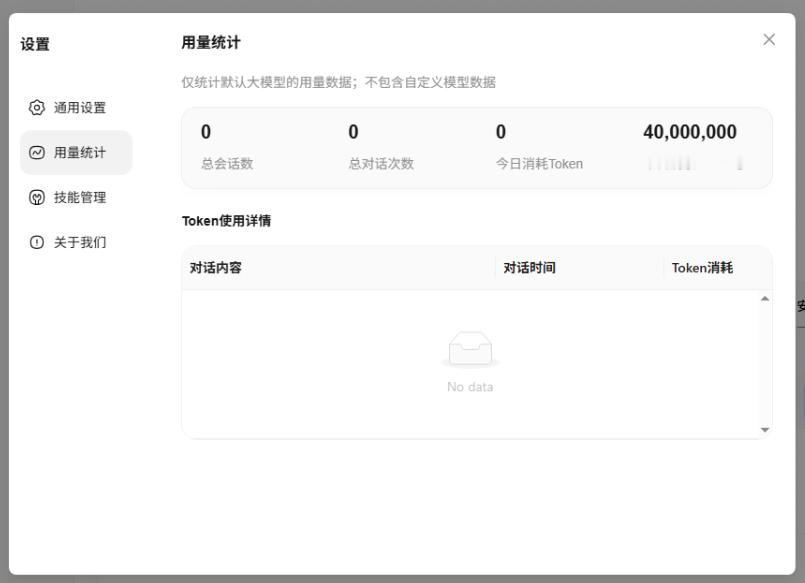Viewport: 805px width, 583px height.
Task: Click the info icon beside 关于我们
Action: click(x=36, y=242)
